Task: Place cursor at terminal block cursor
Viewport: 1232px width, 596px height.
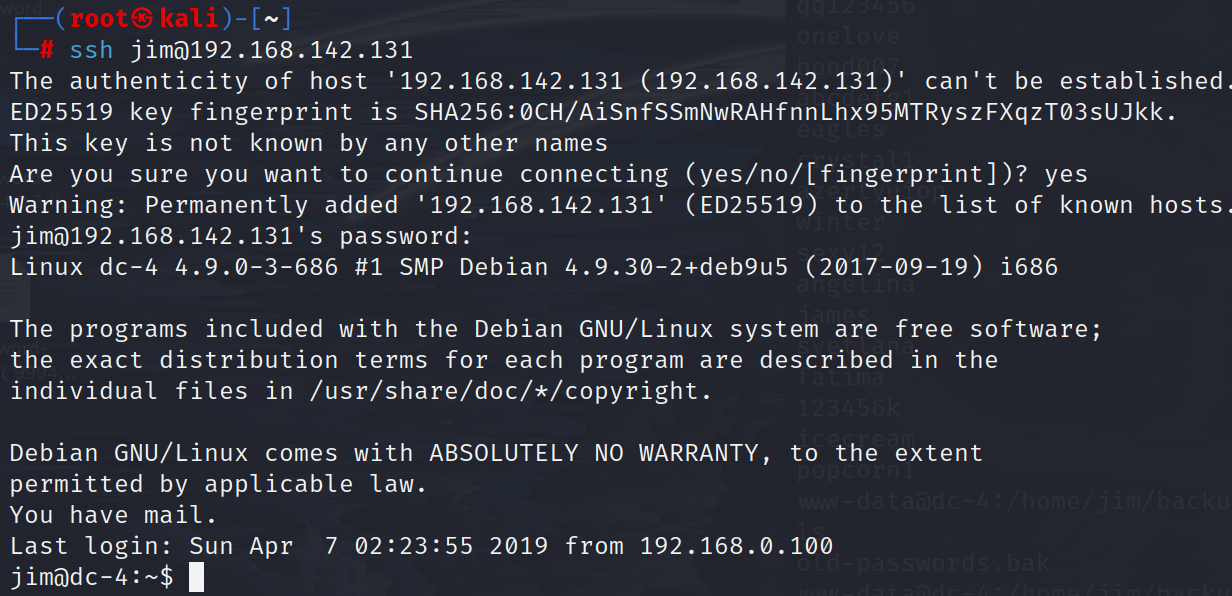Action: coord(196,577)
